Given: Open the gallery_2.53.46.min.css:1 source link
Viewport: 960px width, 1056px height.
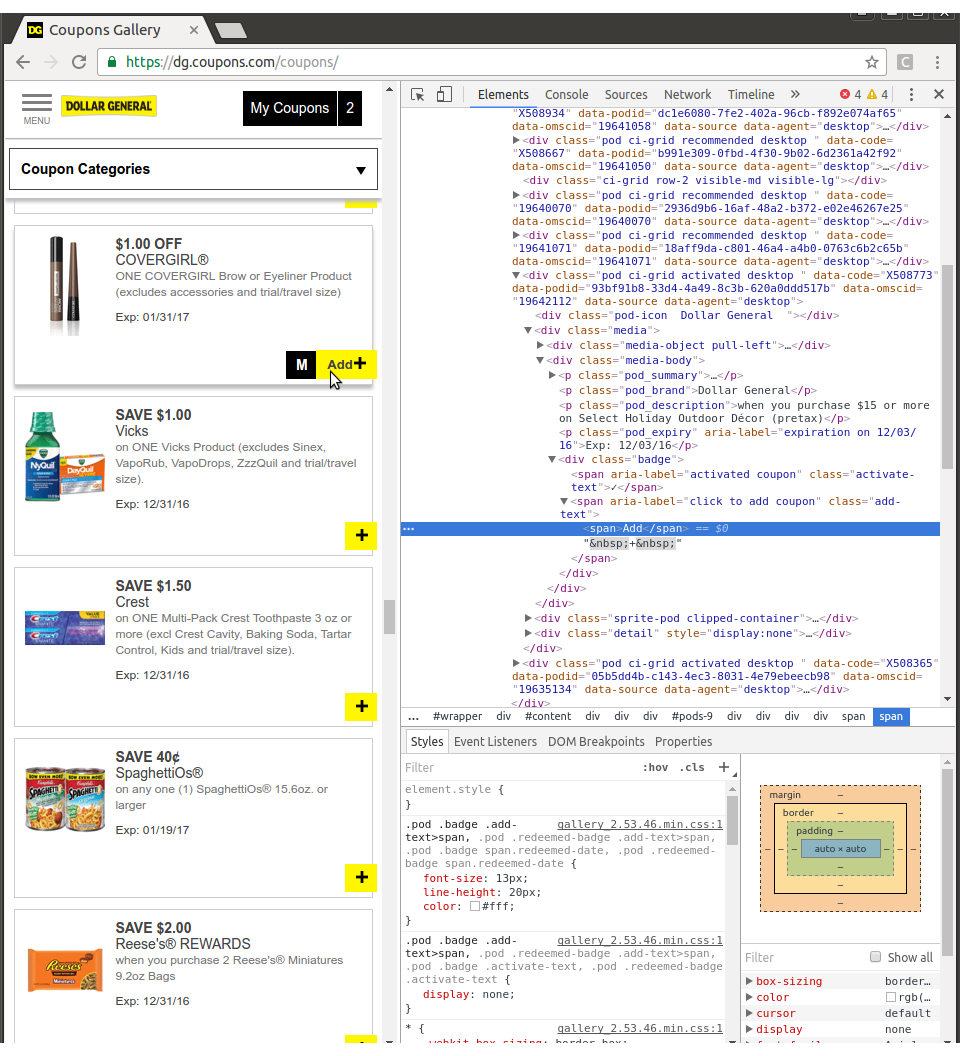Looking at the screenshot, I should click(x=639, y=825).
